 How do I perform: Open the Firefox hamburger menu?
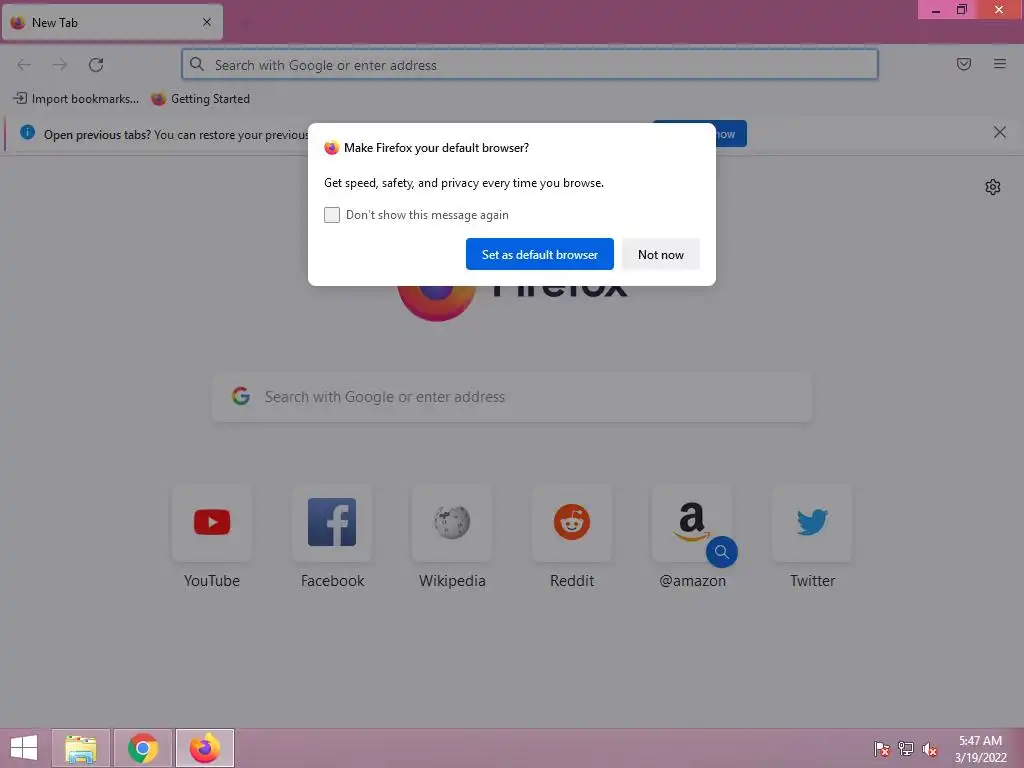click(x=999, y=64)
